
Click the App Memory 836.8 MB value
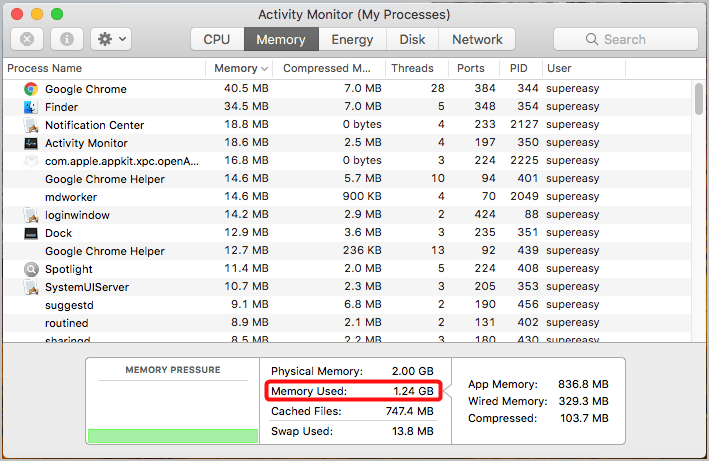click(583, 384)
